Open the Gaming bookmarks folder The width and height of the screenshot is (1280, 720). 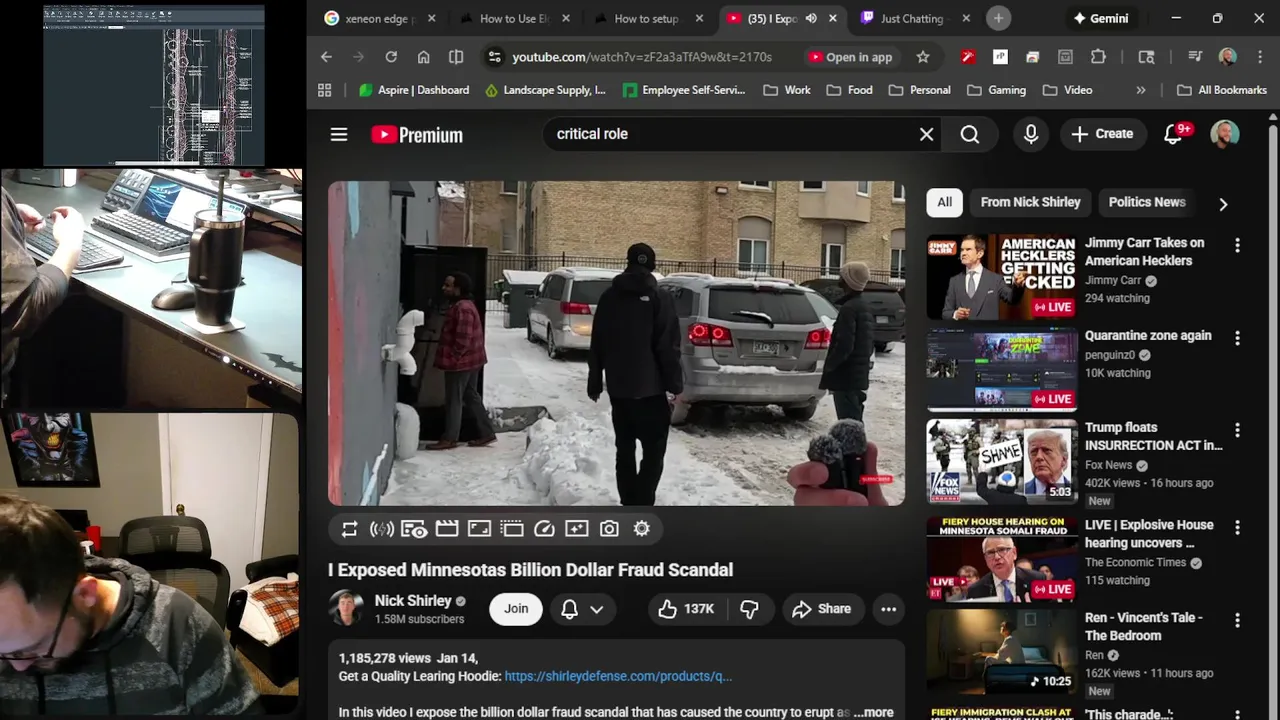click(997, 90)
